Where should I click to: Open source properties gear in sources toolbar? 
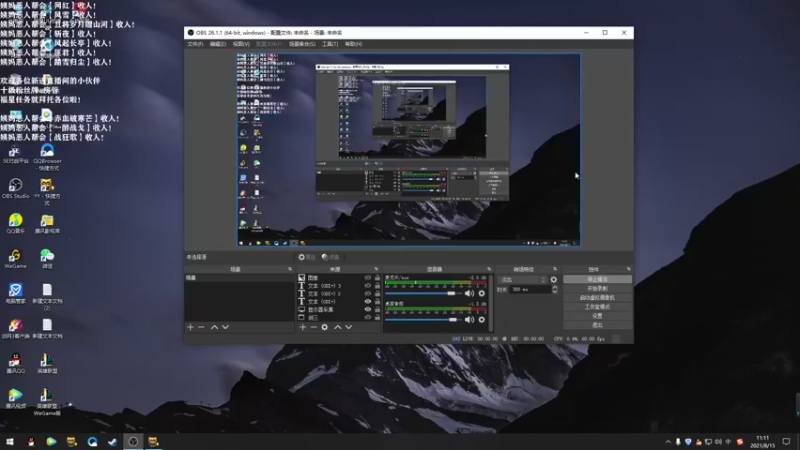coord(324,327)
